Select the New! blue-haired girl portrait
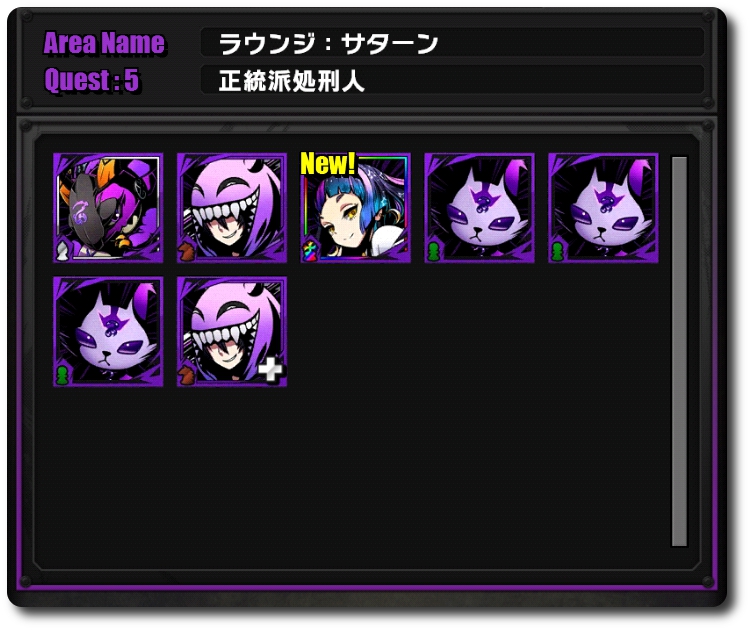750x630 pixels. (355, 208)
